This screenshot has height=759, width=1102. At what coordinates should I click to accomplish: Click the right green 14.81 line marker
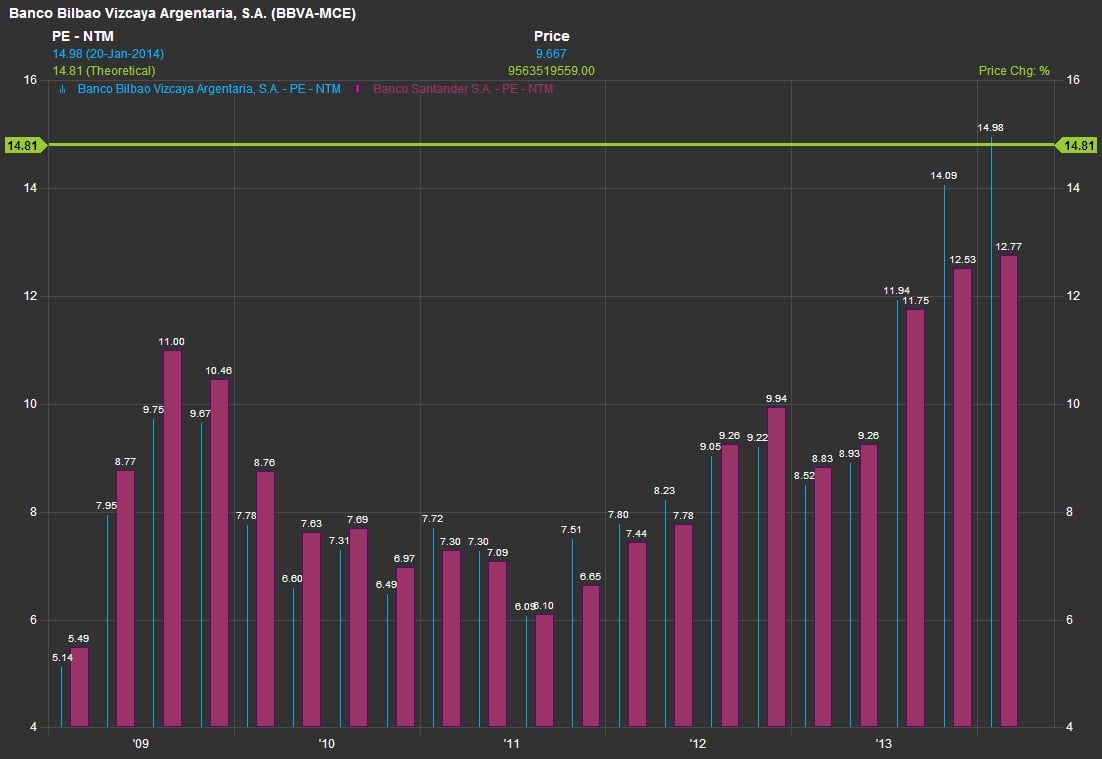pos(1076,145)
